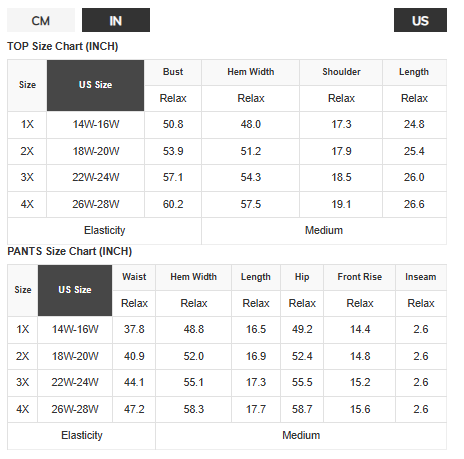This screenshot has width=464, height=459.
Task: Select 18W-20W cell in TOP chart
Action: [x=96, y=151]
